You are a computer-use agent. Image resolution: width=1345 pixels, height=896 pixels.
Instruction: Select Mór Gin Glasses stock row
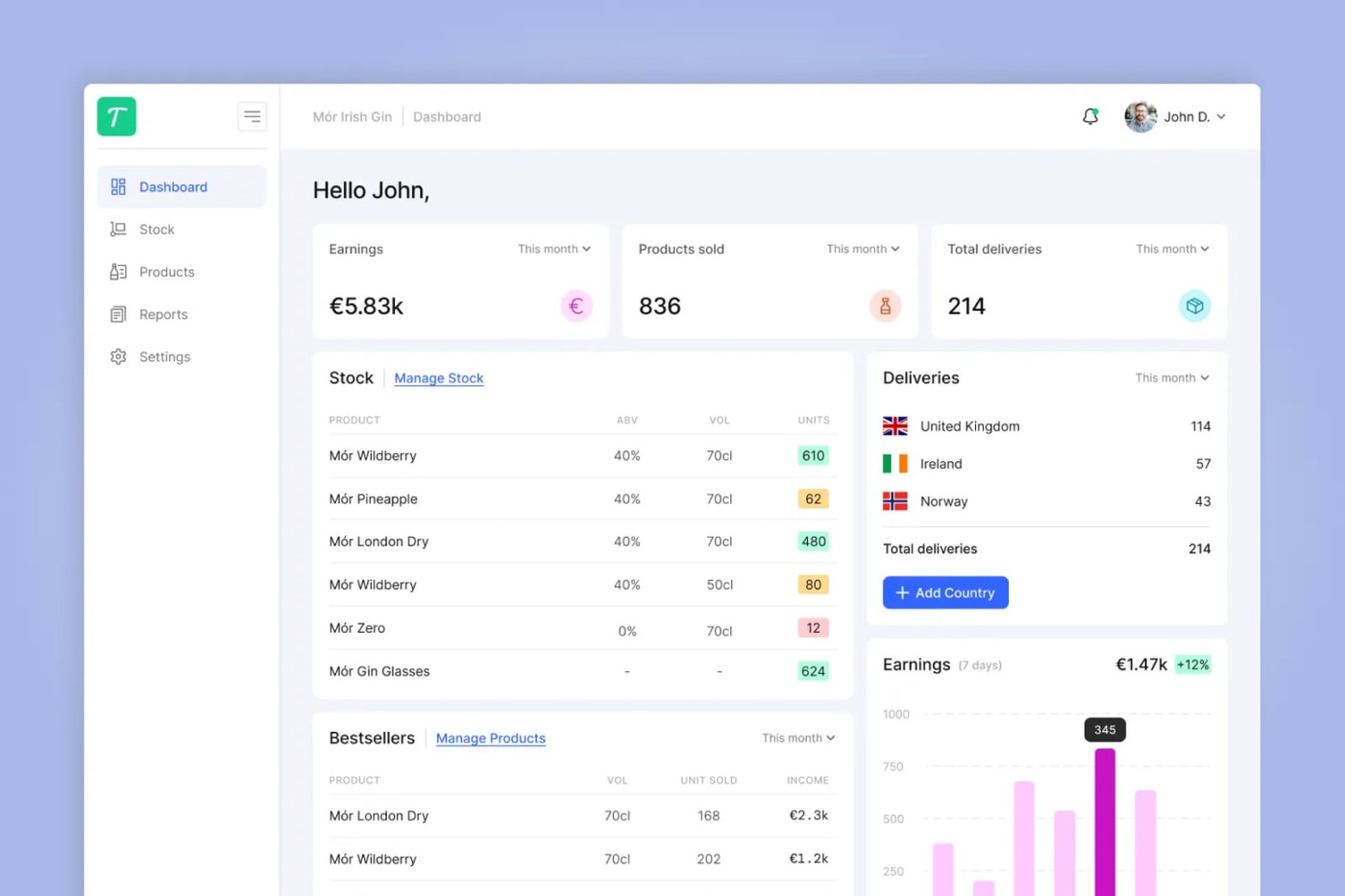582,671
